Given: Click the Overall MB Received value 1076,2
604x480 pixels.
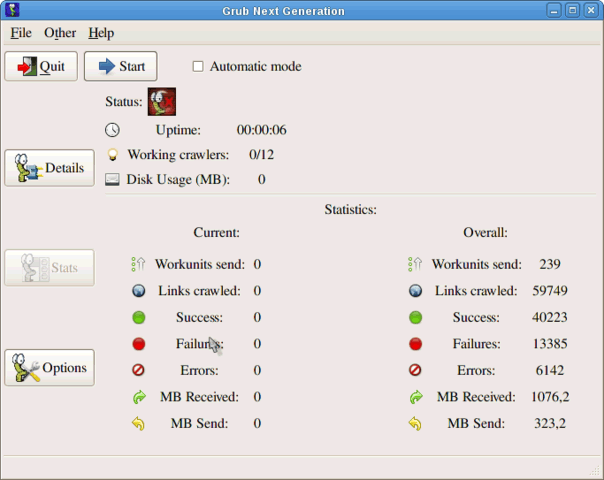Looking at the screenshot, I should [550, 397].
